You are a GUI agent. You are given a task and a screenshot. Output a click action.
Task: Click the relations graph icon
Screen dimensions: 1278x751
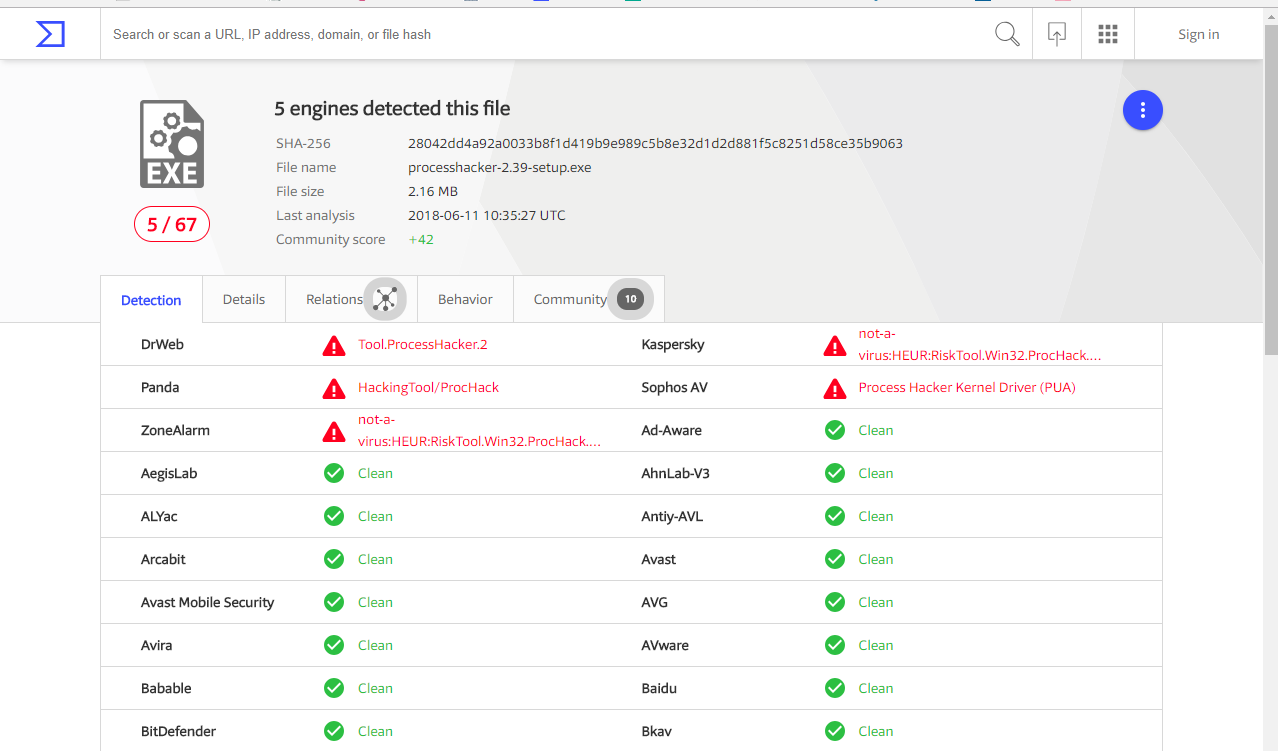tap(385, 299)
